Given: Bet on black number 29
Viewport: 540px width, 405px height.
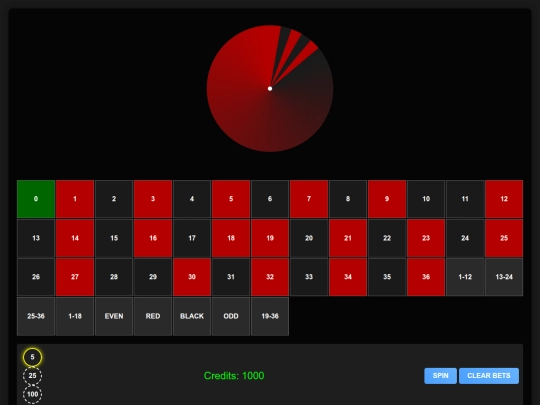Looking at the screenshot, I should [x=153, y=277].
